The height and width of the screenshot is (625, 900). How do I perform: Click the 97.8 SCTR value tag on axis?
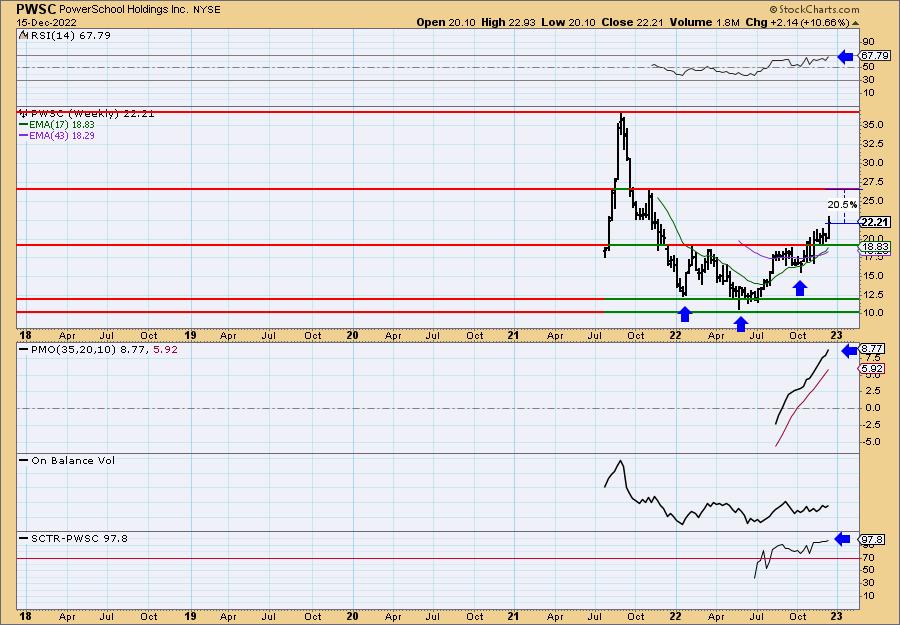tap(873, 539)
